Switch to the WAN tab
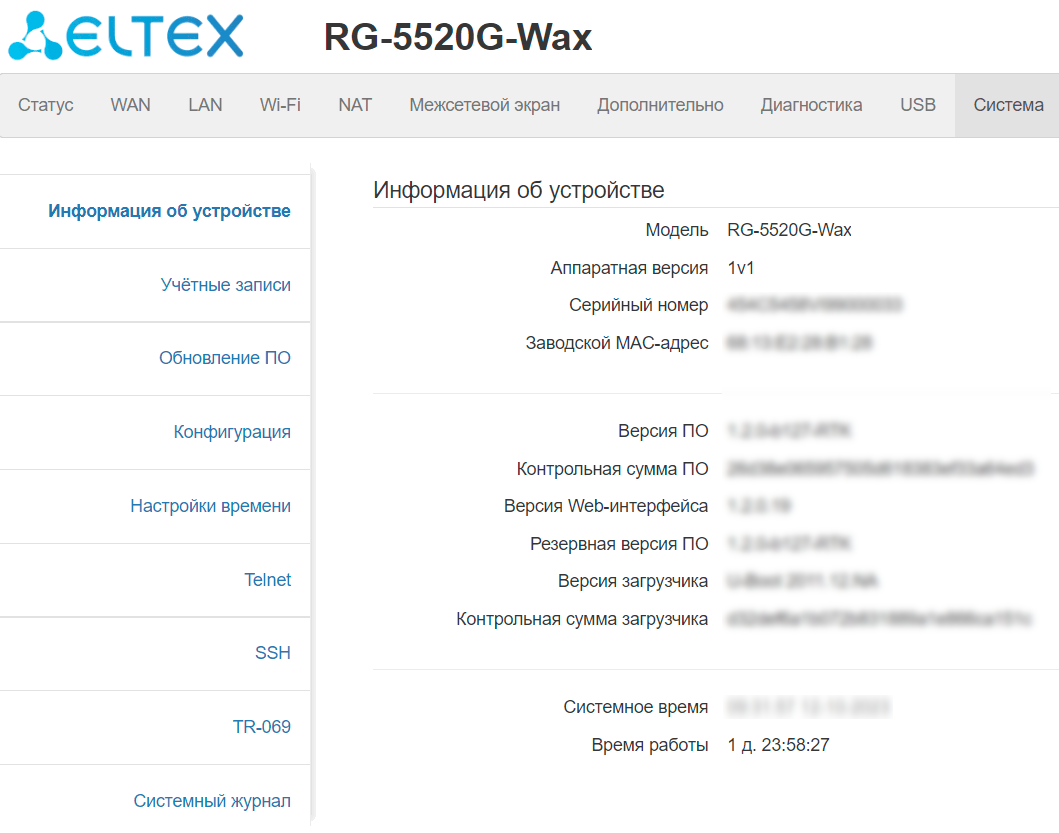 (x=130, y=105)
